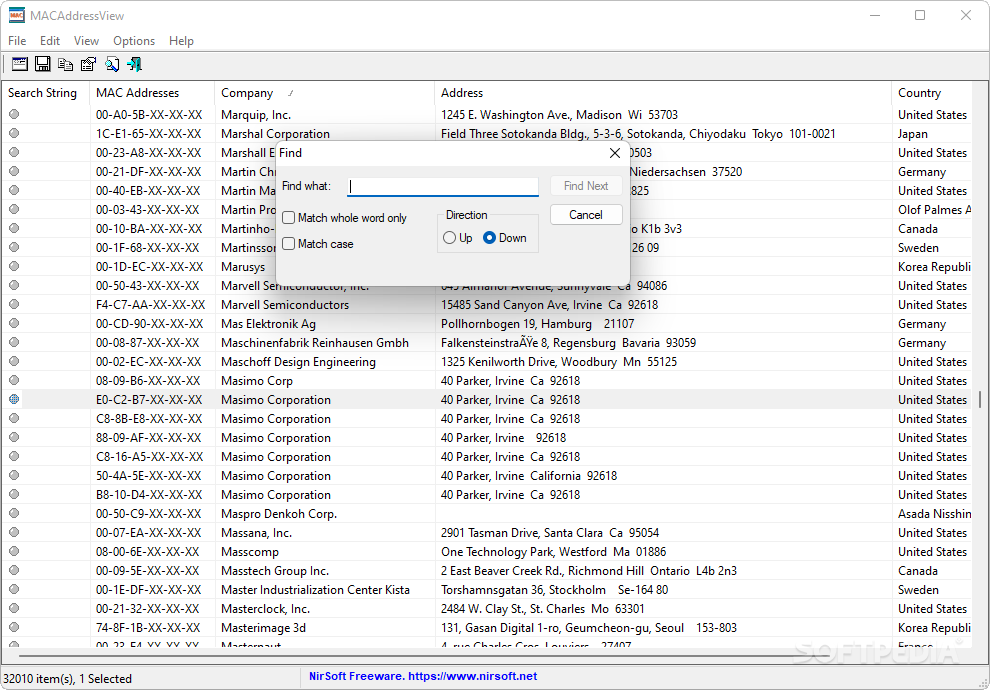Open the NirSoft Freeware website link
This screenshot has width=990, height=690.
click(423, 676)
